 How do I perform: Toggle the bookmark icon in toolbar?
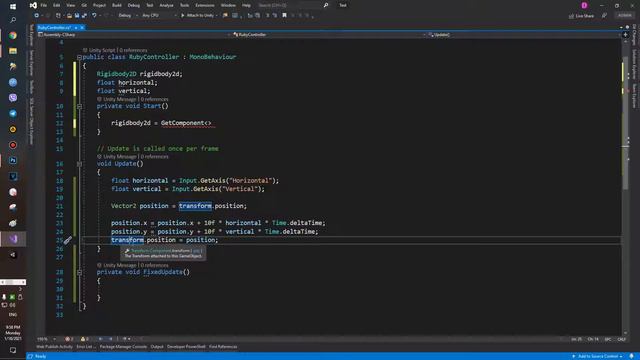pos(284,16)
